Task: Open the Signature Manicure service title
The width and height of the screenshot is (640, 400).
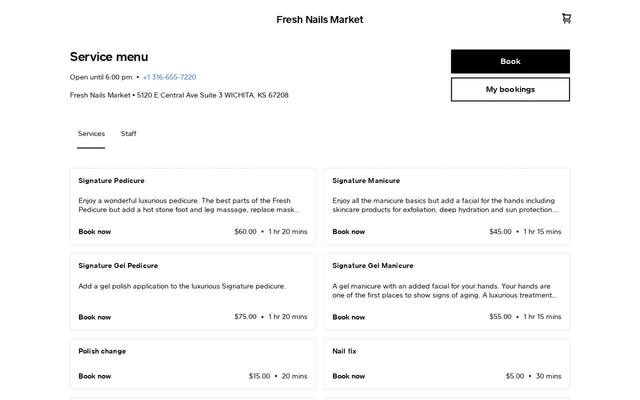Action: pos(366,180)
